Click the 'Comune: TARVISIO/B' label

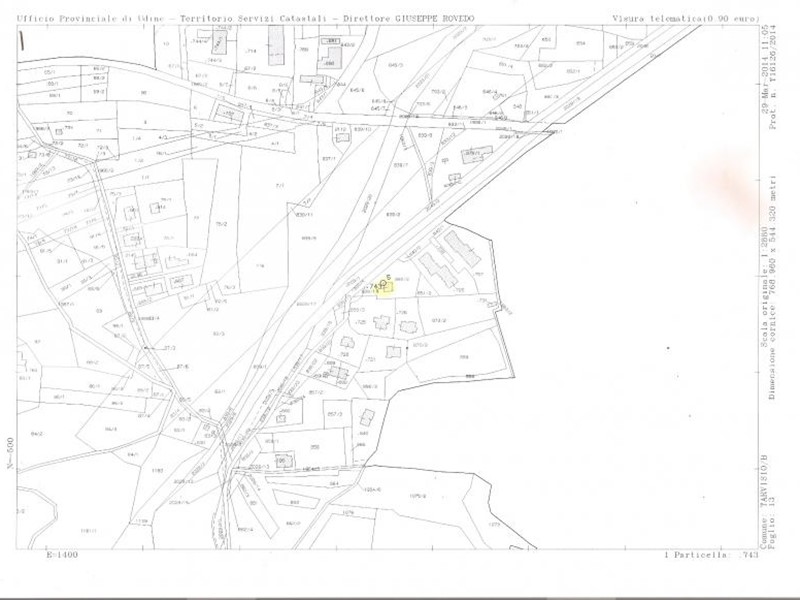764,497
